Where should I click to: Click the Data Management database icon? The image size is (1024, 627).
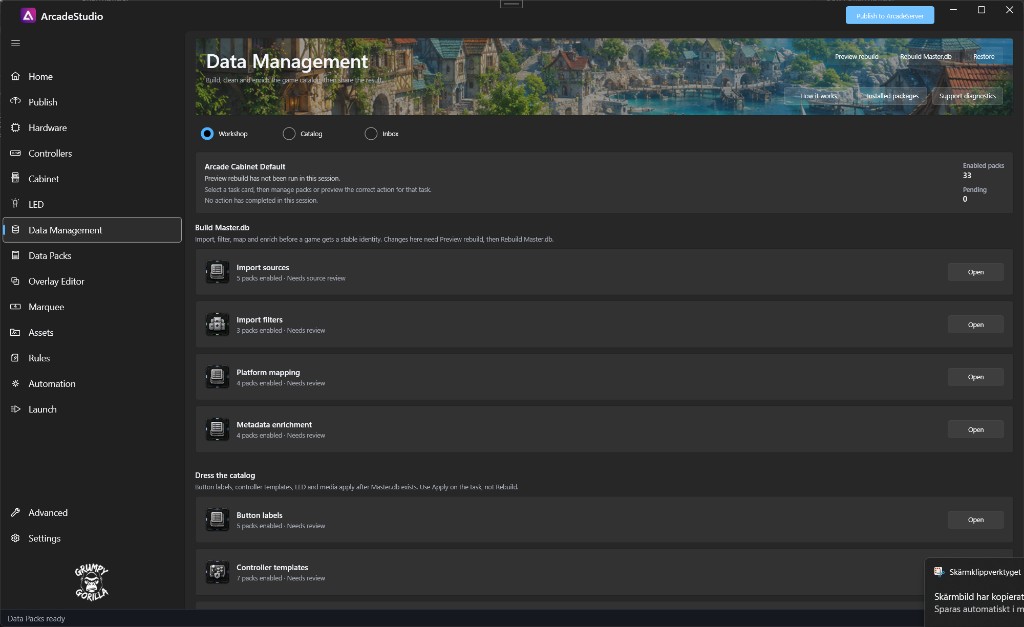coord(16,230)
